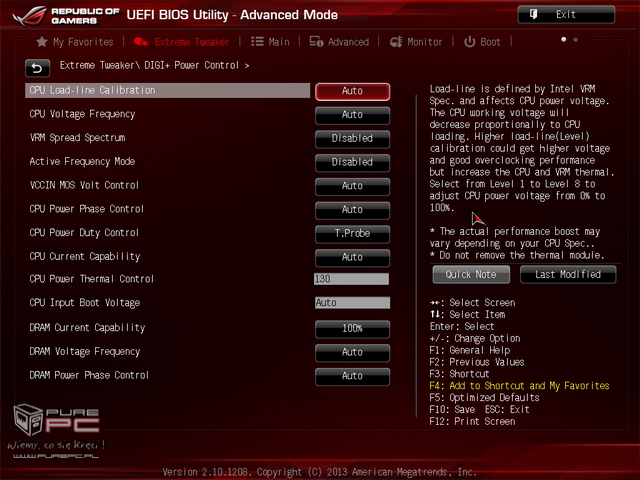Open Quick Note
The height and width of the screenshot is (480, 640).
(471, 275)
